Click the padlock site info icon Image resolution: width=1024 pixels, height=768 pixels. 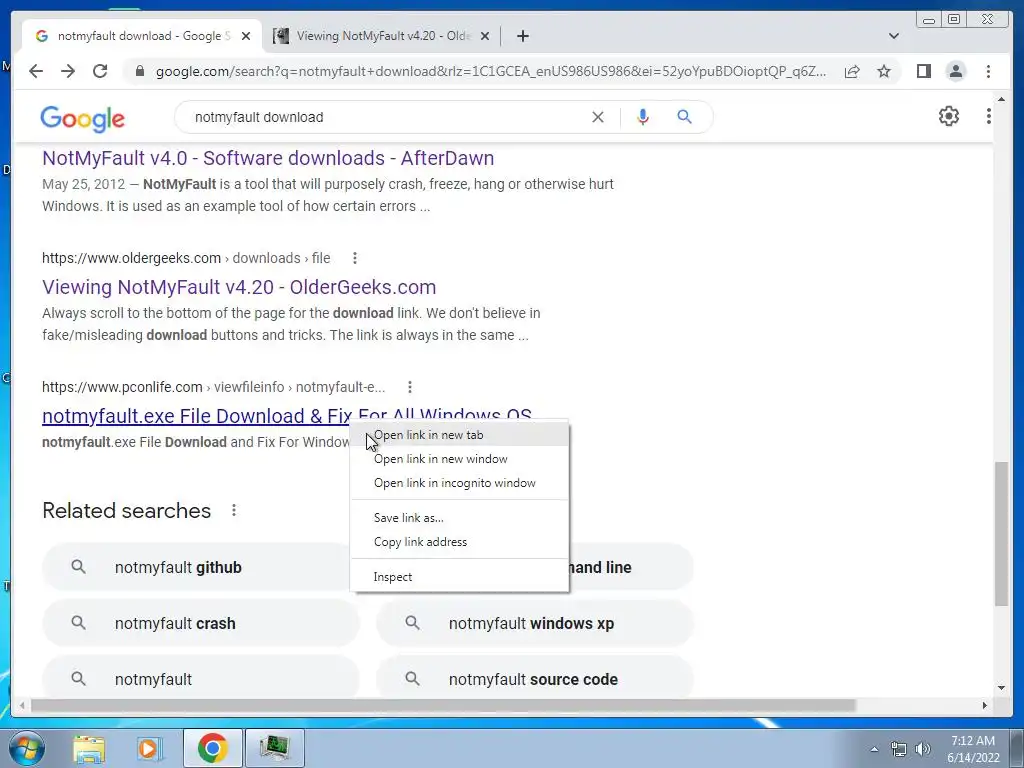click(x=140, y=71)
